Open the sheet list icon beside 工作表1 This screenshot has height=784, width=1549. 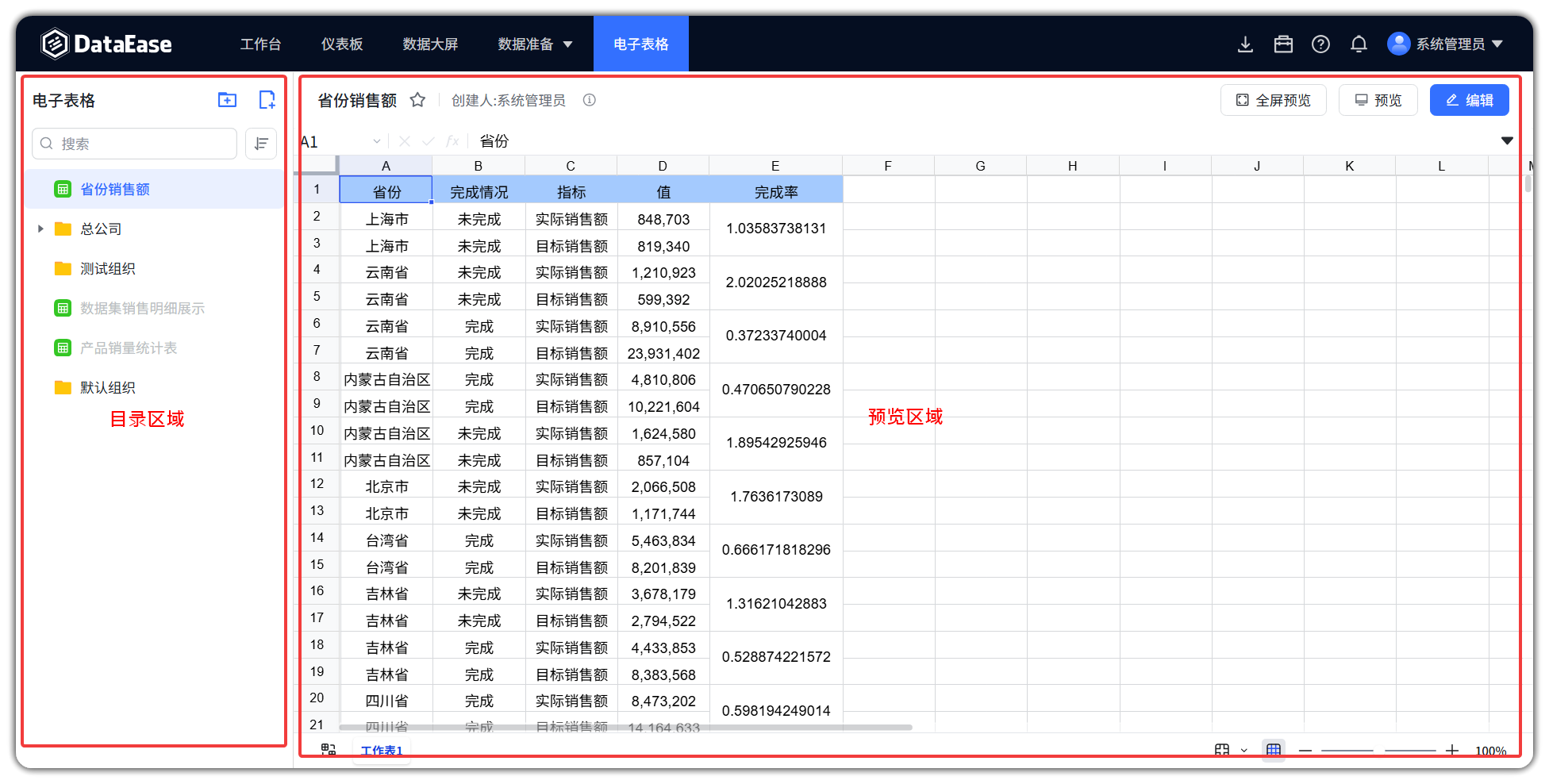[x=329, y=749]
